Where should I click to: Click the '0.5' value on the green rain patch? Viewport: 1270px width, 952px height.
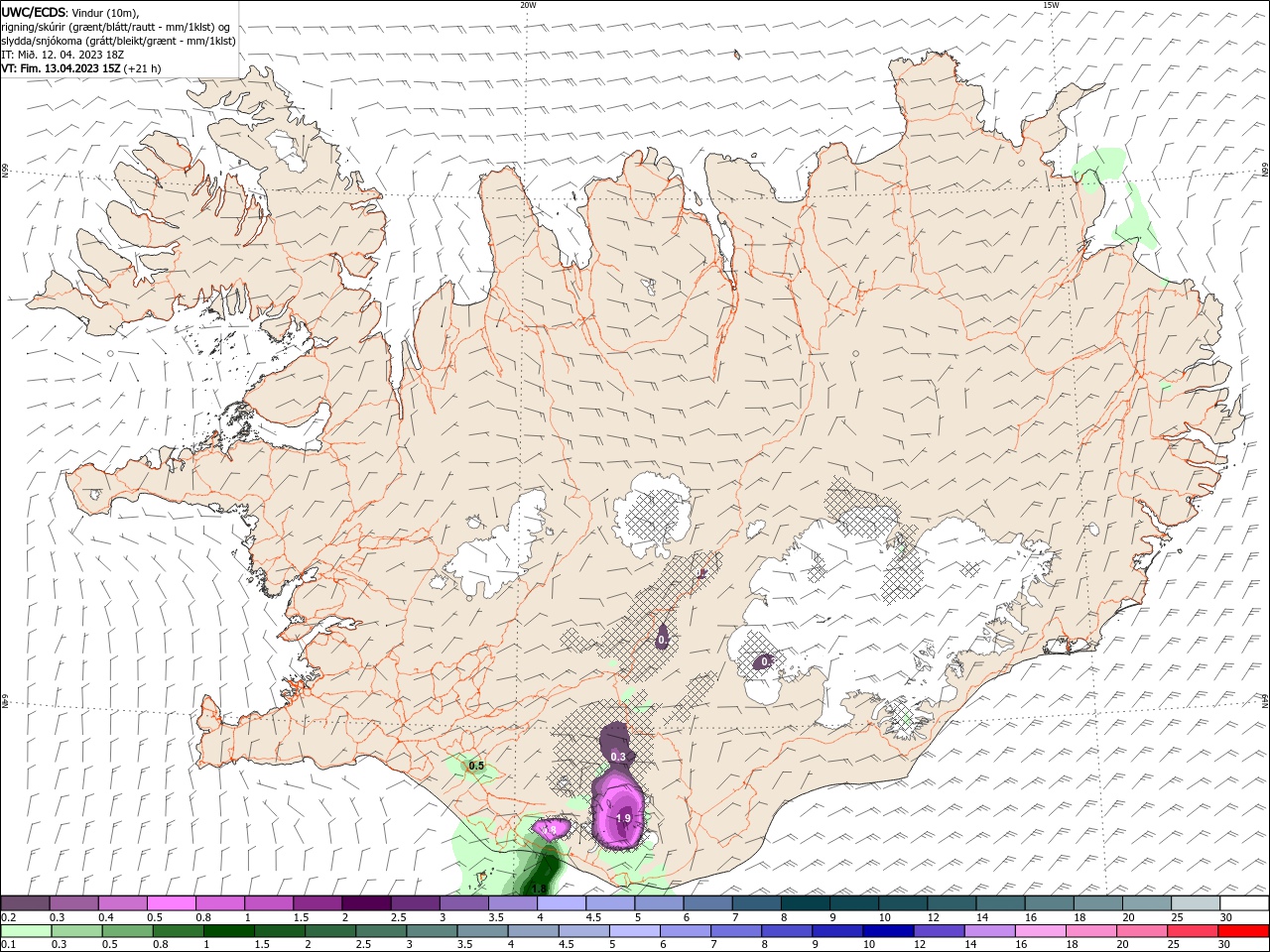point(476,766)
